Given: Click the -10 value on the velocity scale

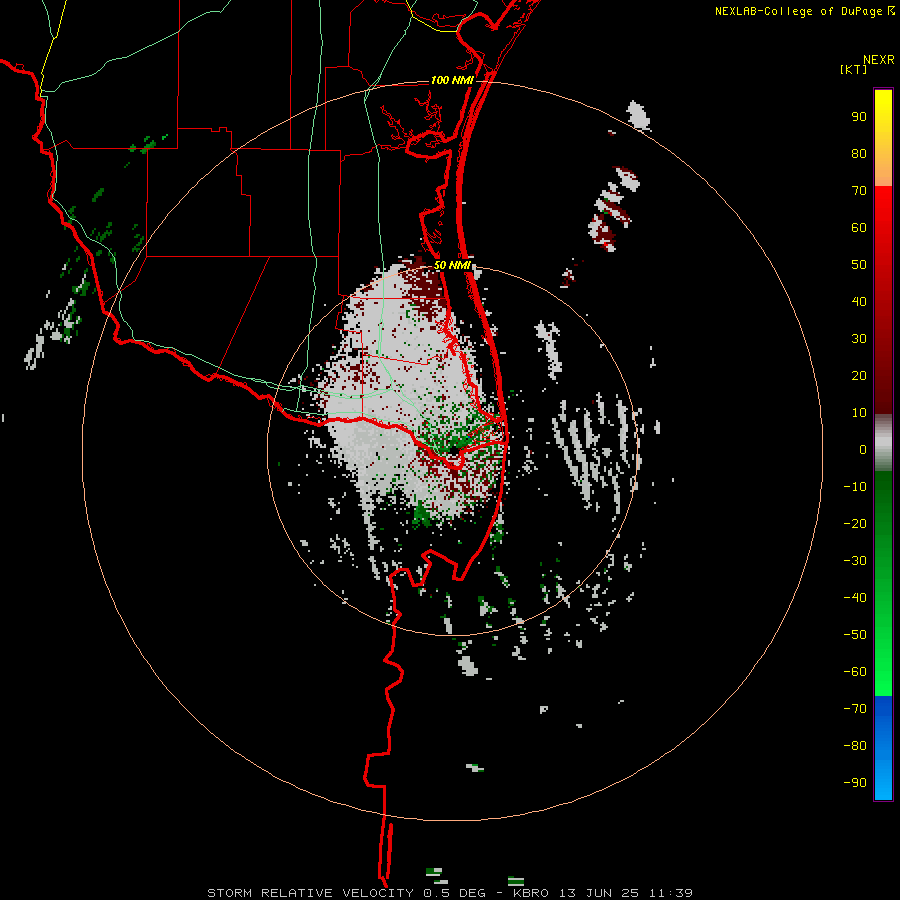Looking at the screenshot, I should pyautogui.click(x=855, y=487).
